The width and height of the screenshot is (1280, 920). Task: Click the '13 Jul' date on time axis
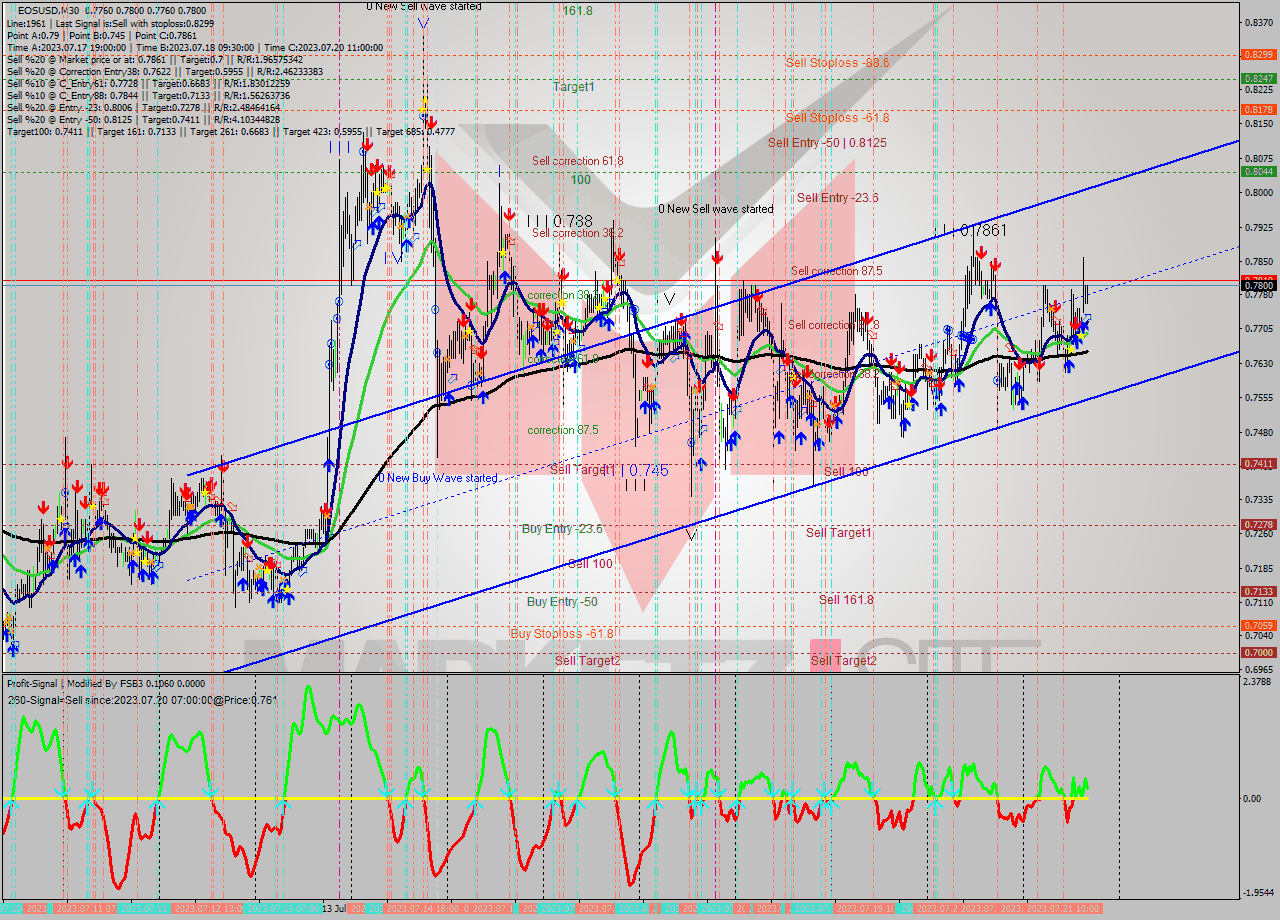[x=335, y=909]
